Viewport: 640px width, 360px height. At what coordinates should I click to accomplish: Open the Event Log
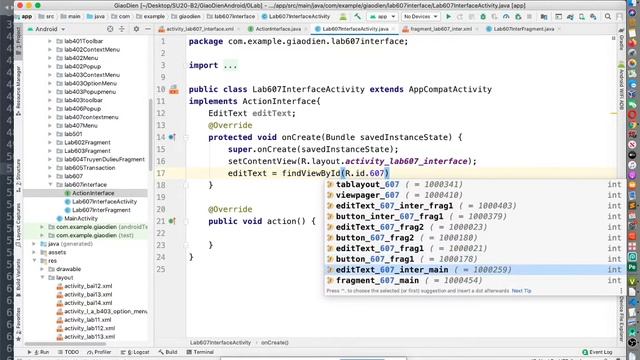598,352
